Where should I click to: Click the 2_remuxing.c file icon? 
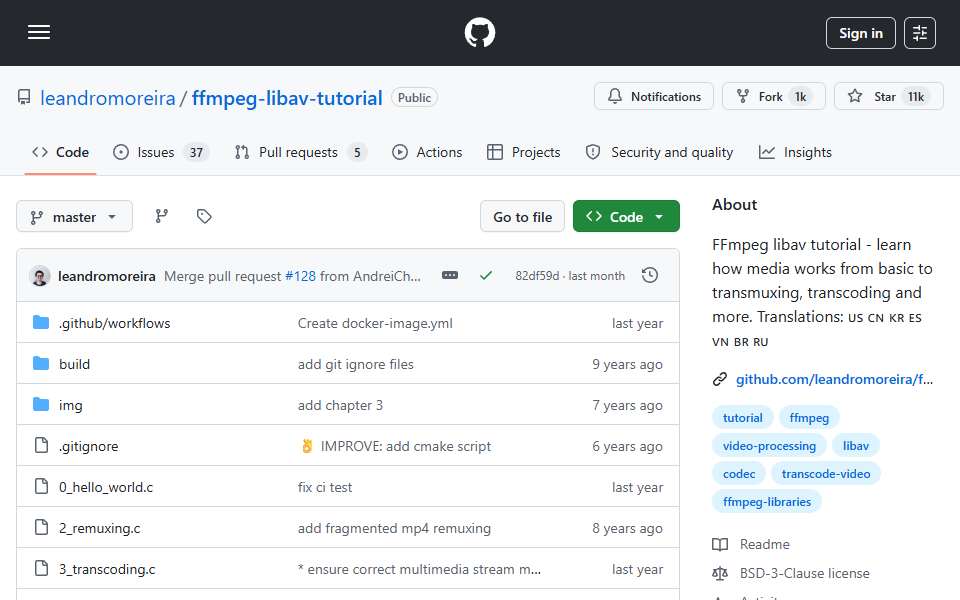coord(41,527)
